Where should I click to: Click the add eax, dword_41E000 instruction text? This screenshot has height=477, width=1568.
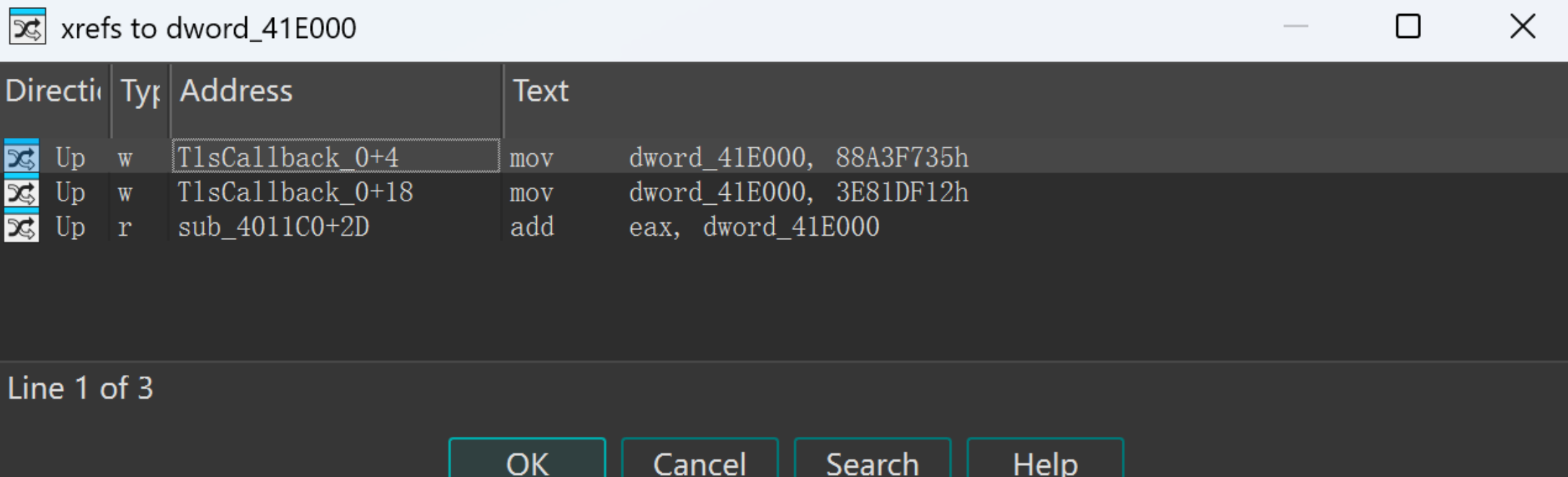(x=694, y=227)
